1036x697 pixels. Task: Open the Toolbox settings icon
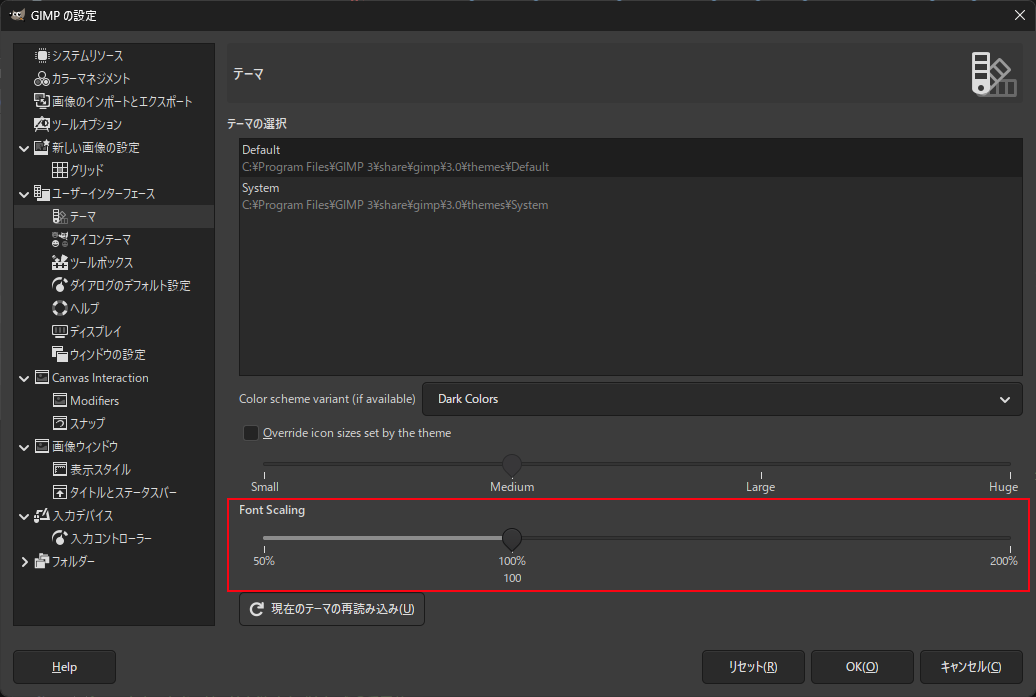(x=60, y=263)
